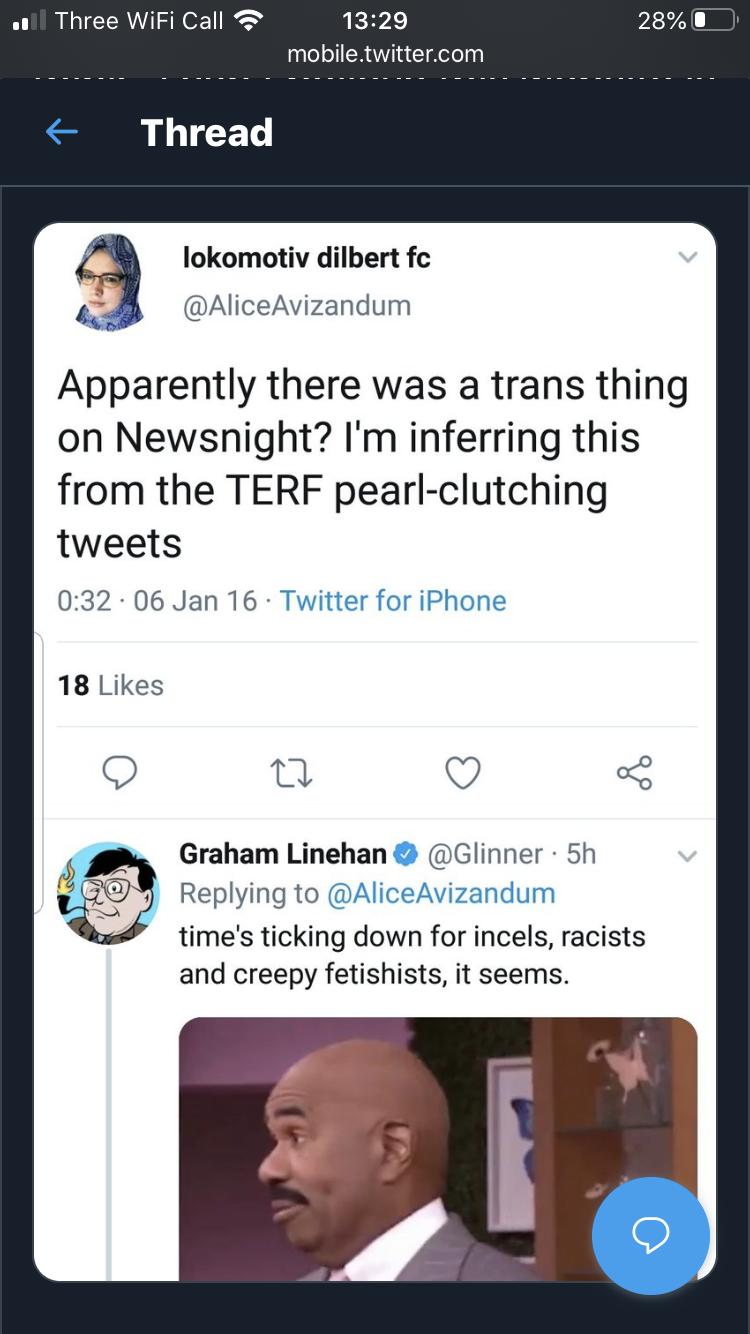This screenshot has height=1334, width=750.
Task: Like the tweet with the heart icon
Action: point(462,772)
